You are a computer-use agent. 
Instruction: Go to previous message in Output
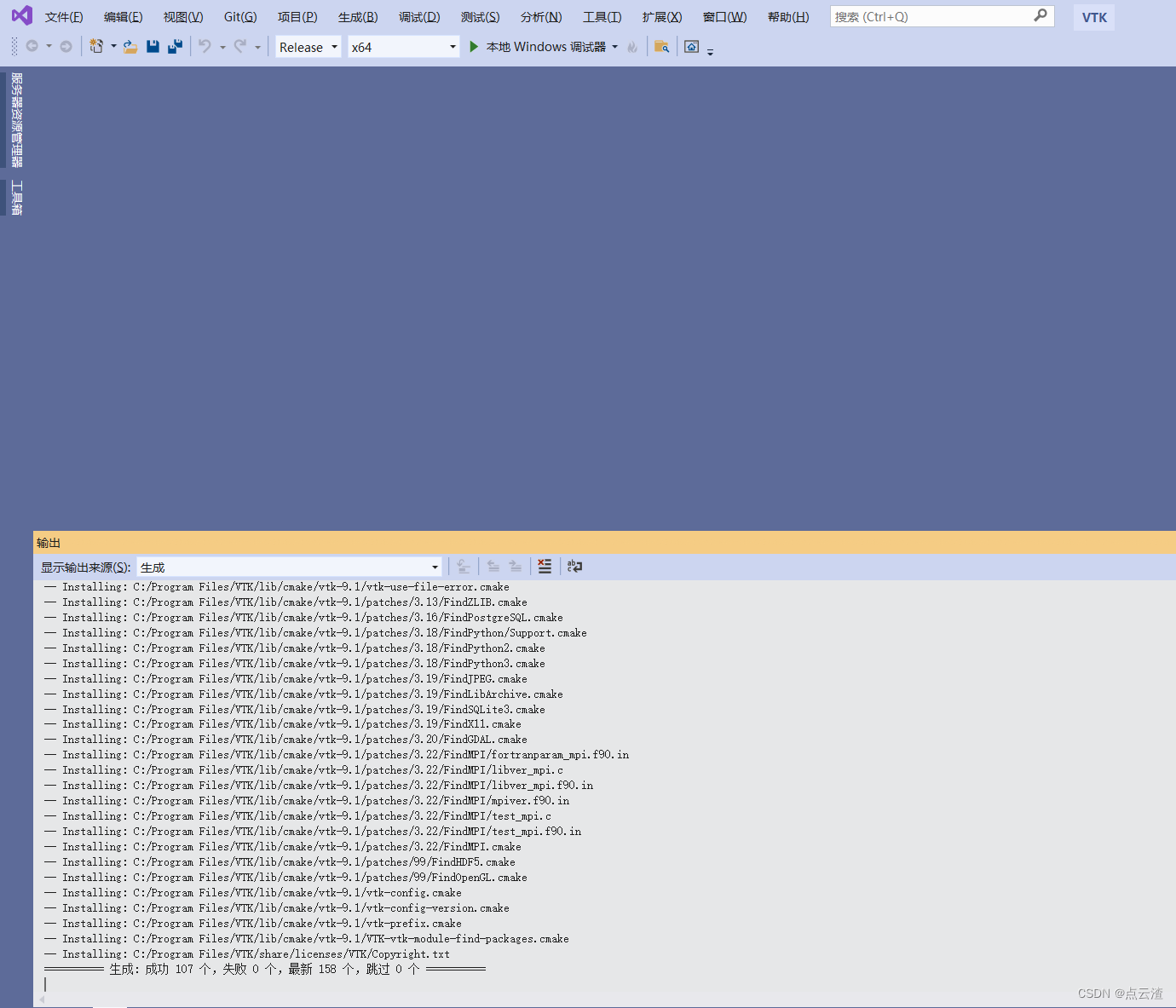[493, 567]
